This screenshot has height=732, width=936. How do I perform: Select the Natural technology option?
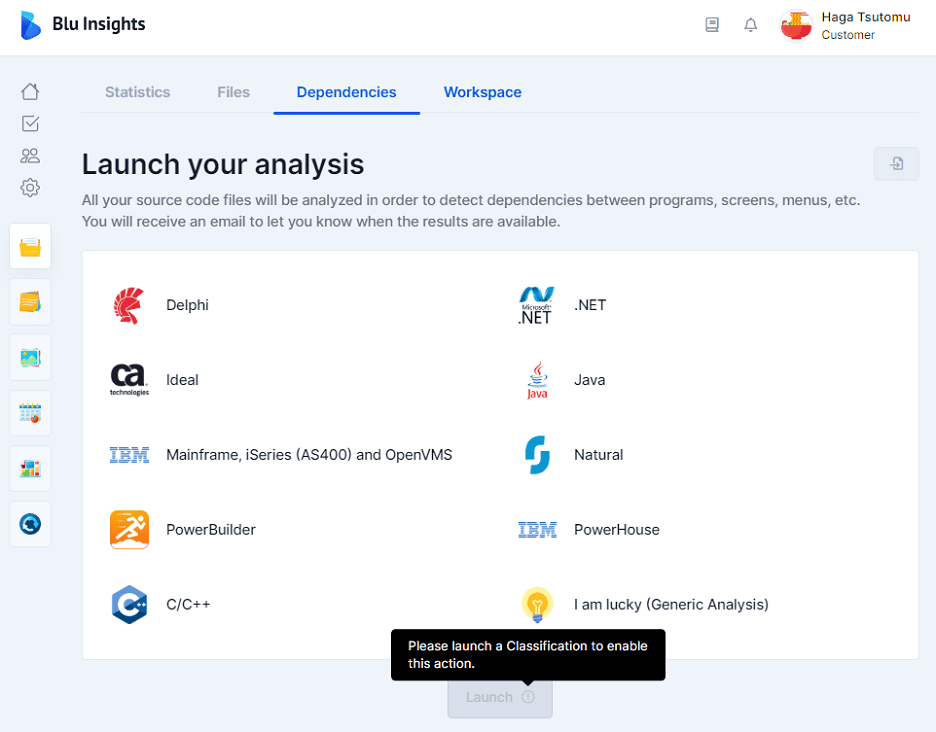pos(537,454)
